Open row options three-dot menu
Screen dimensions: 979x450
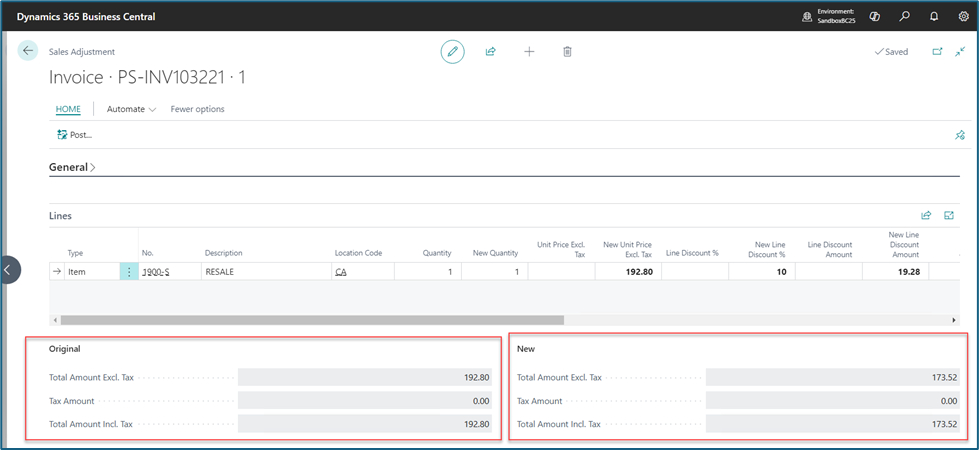pyautogui.click(x=129, y=272)
